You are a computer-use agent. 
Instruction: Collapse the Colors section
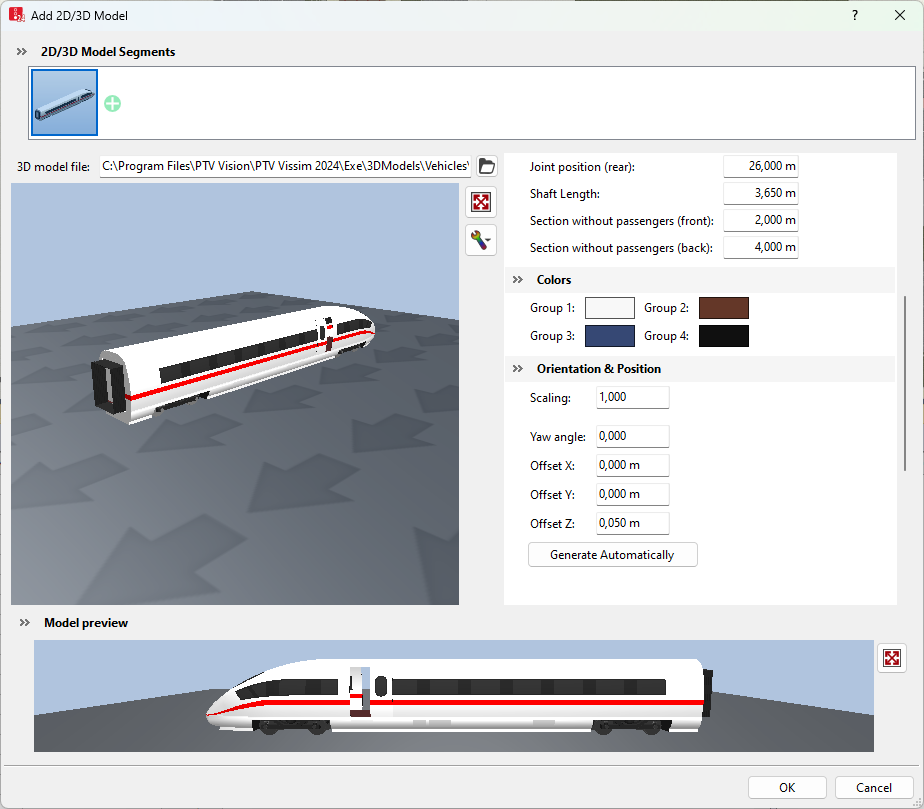click(x=518, y=280)
